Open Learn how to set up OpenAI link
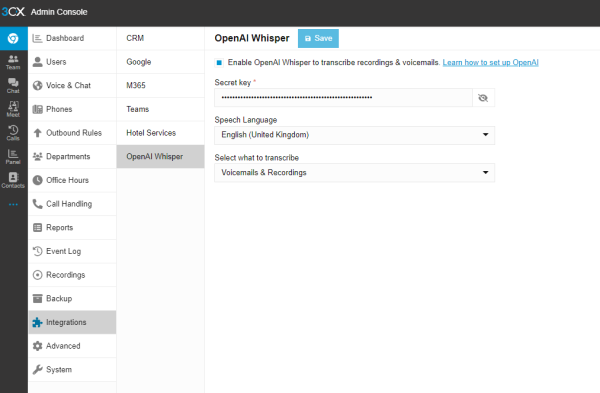This screenshot has width=600, height=393. [491, 62]
